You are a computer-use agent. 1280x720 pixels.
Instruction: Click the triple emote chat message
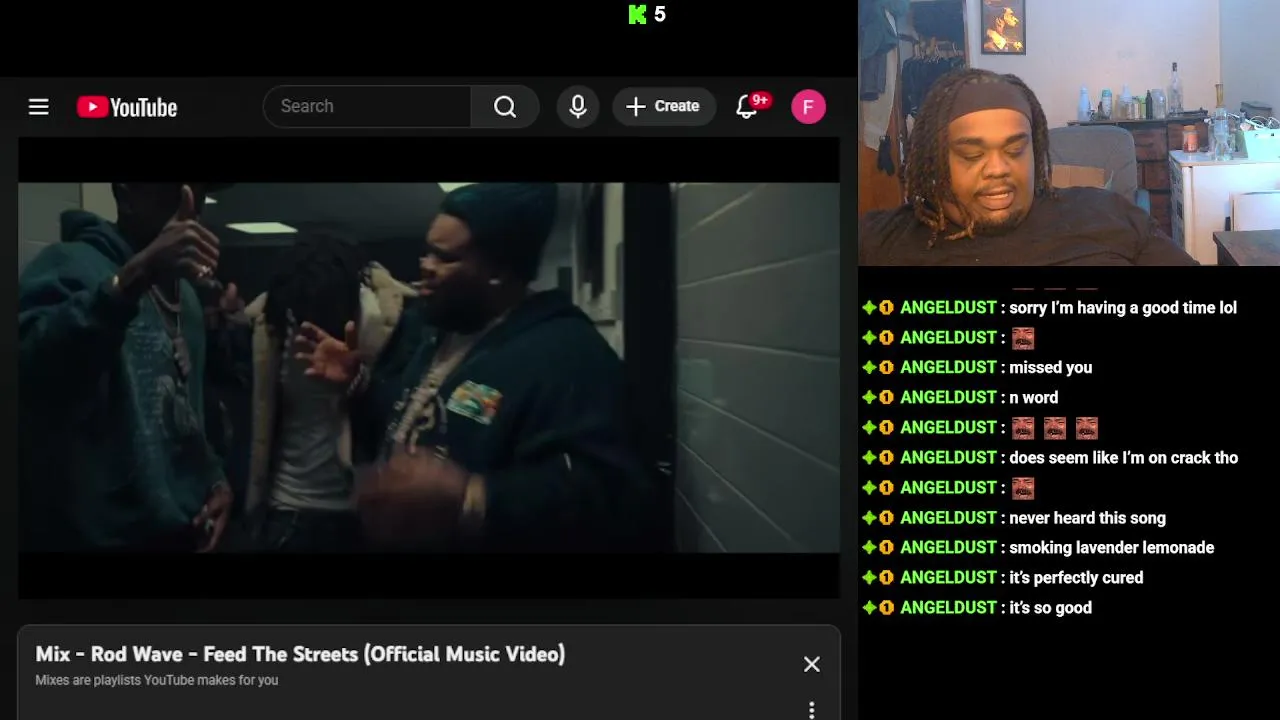pos(1055,428)
